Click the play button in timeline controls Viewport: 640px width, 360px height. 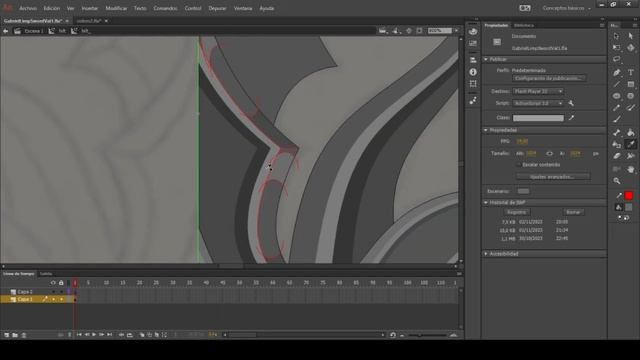(94, 335)
